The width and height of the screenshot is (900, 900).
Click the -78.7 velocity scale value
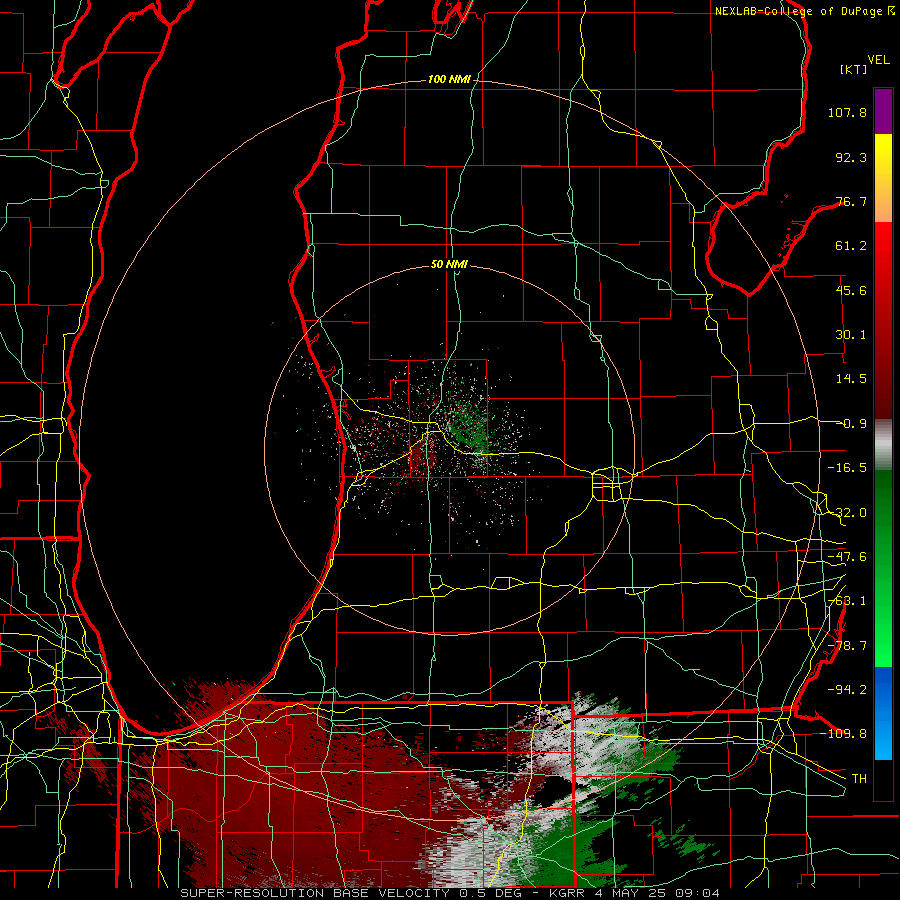(x=847, y=646)
